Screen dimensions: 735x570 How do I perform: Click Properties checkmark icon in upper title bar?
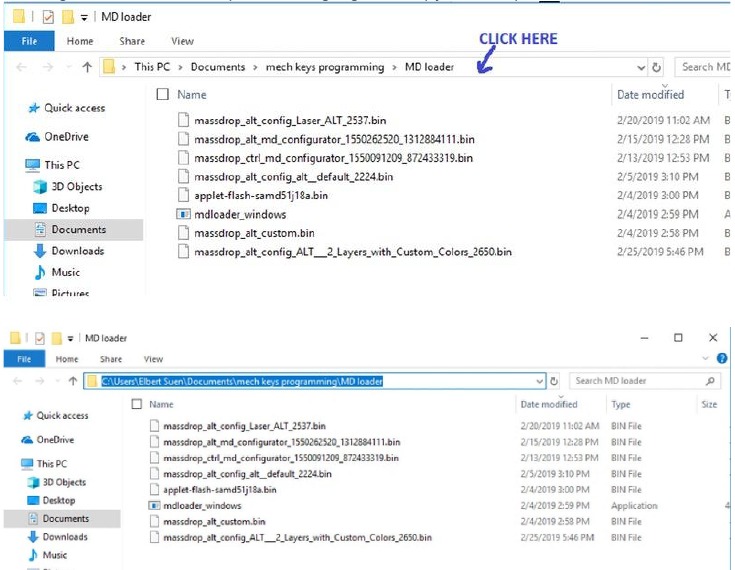point(48,17)
